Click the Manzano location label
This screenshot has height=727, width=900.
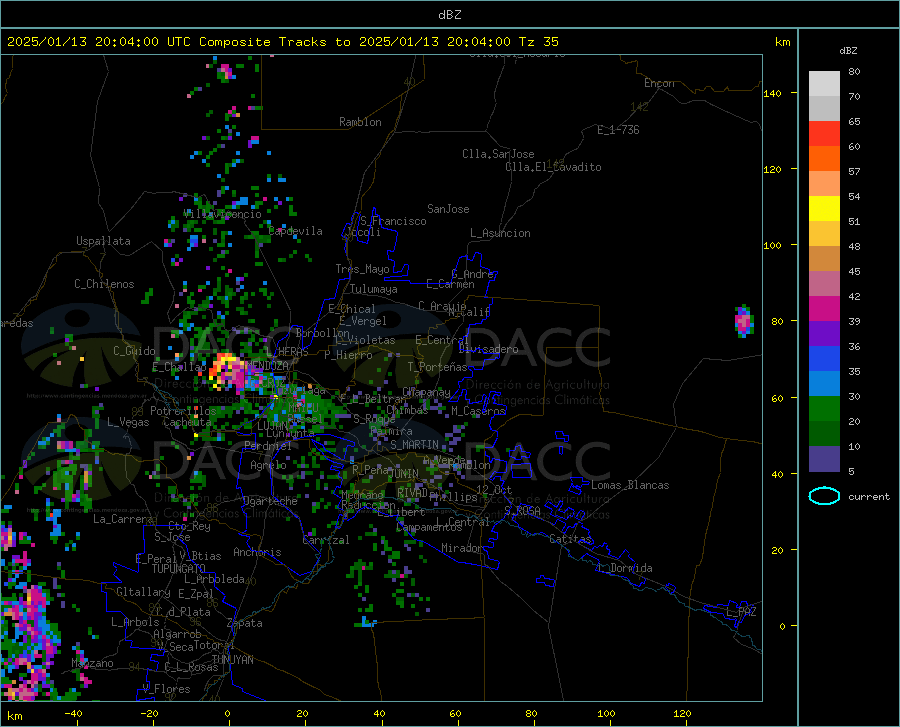[x=92, y=663]
